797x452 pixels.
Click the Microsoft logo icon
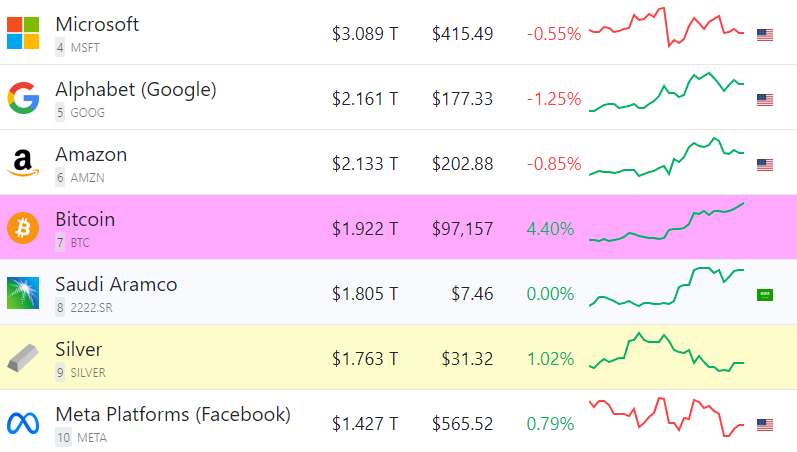tap(23, 33)
